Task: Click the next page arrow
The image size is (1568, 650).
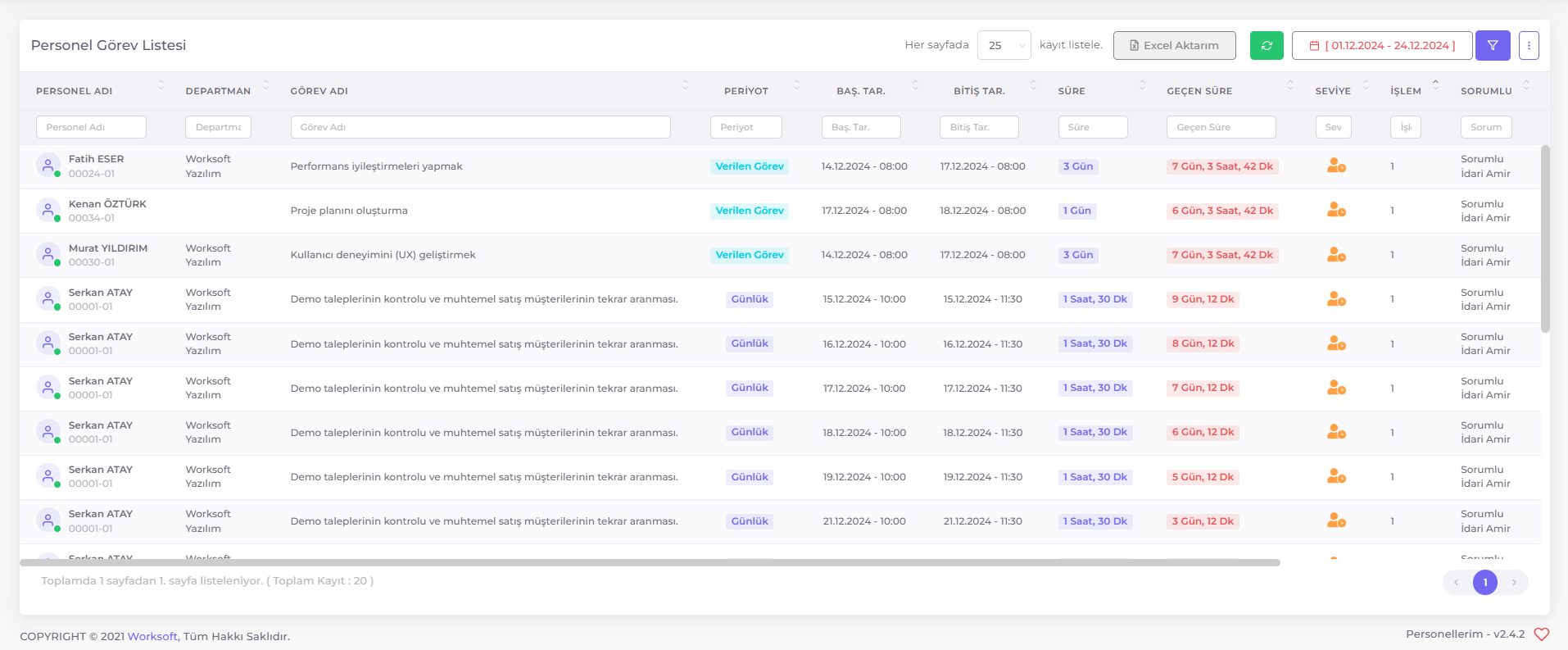Action: [x=1514, y=583]
